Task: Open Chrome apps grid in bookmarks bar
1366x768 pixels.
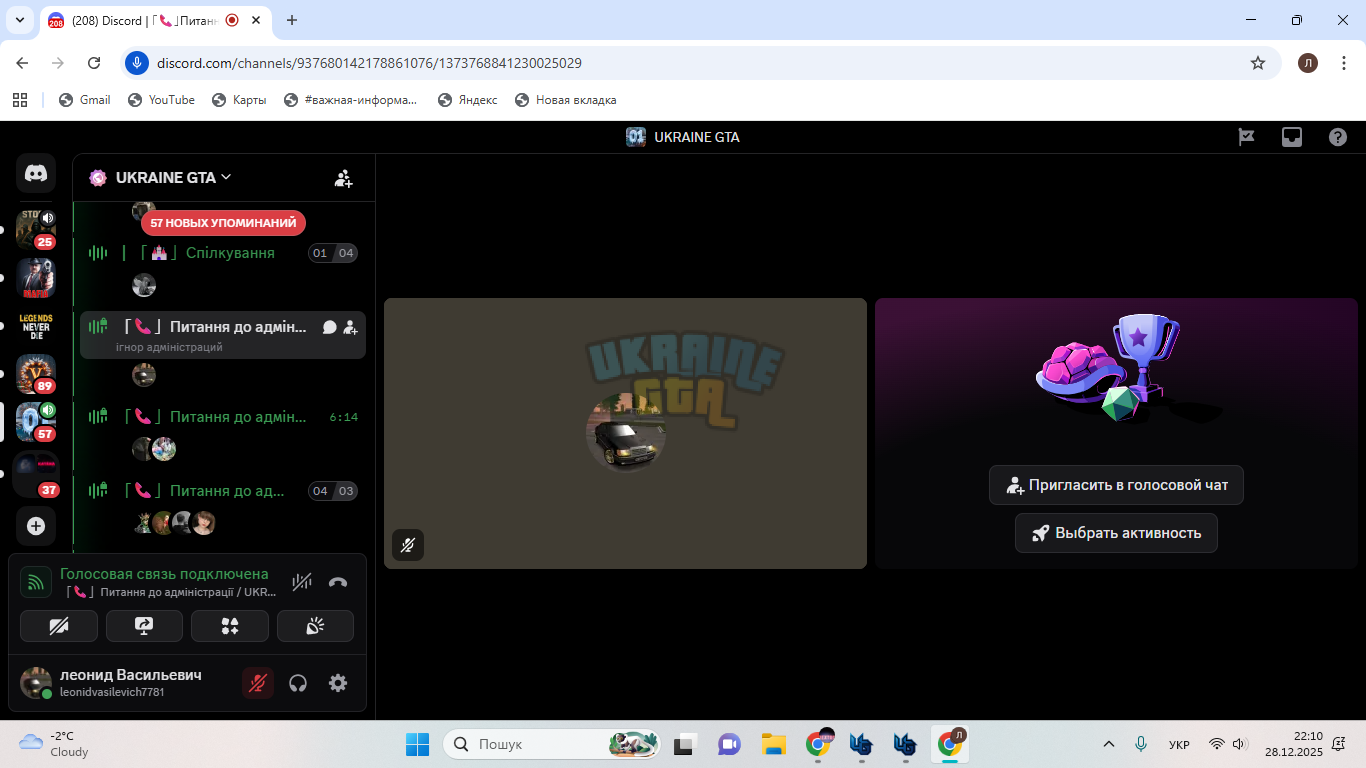Action: 19,100
